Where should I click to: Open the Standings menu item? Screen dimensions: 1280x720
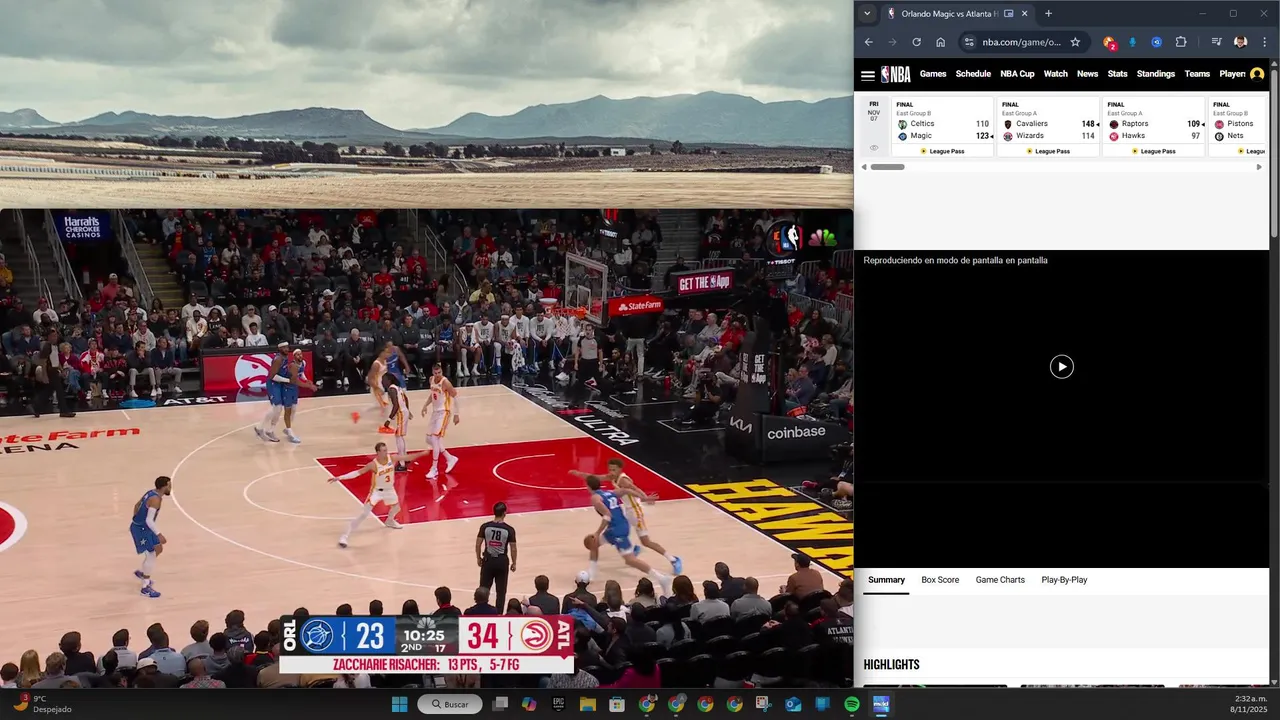click(1156, 74)
